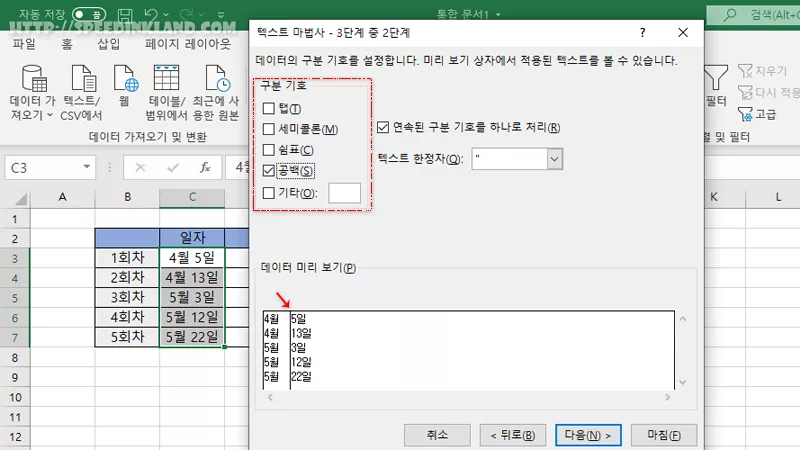
Task: Open the Get Data (데이터 가져오기) icon
Action: pos(34,78)
